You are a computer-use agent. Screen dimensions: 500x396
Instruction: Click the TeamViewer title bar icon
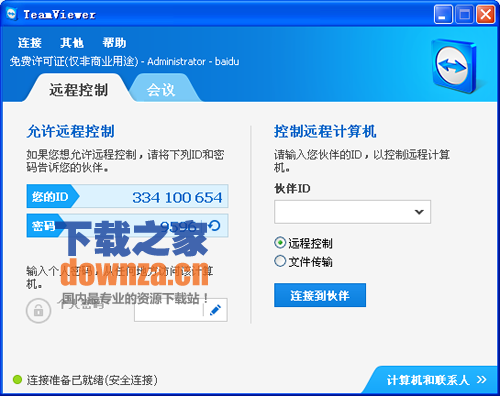[x=12, y=14]
